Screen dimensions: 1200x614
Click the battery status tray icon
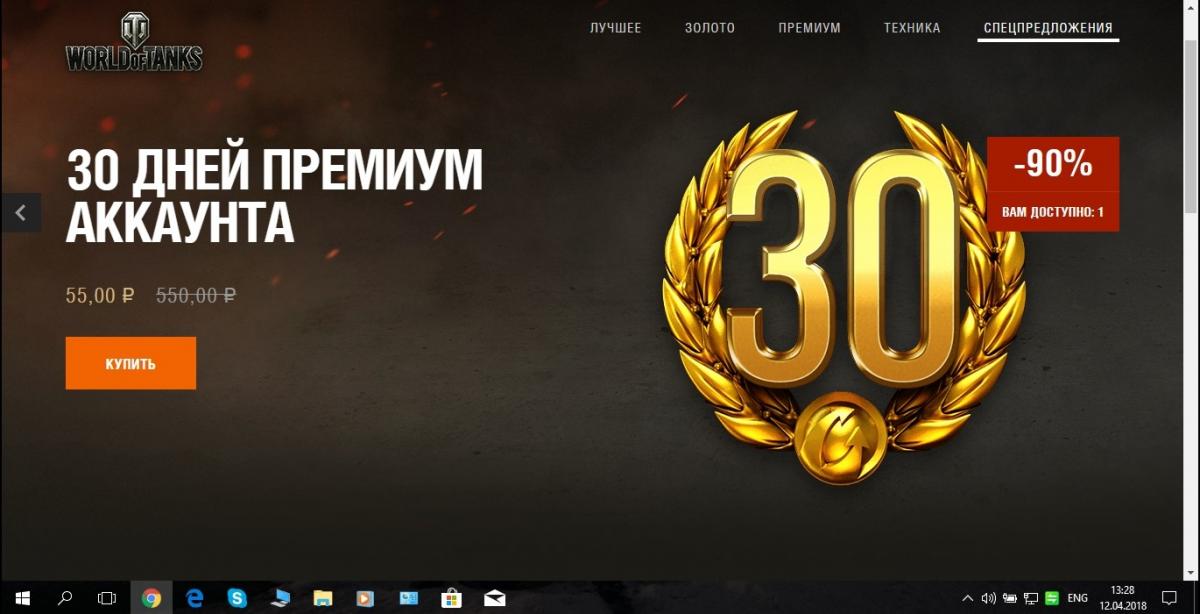coord(1009,598)
